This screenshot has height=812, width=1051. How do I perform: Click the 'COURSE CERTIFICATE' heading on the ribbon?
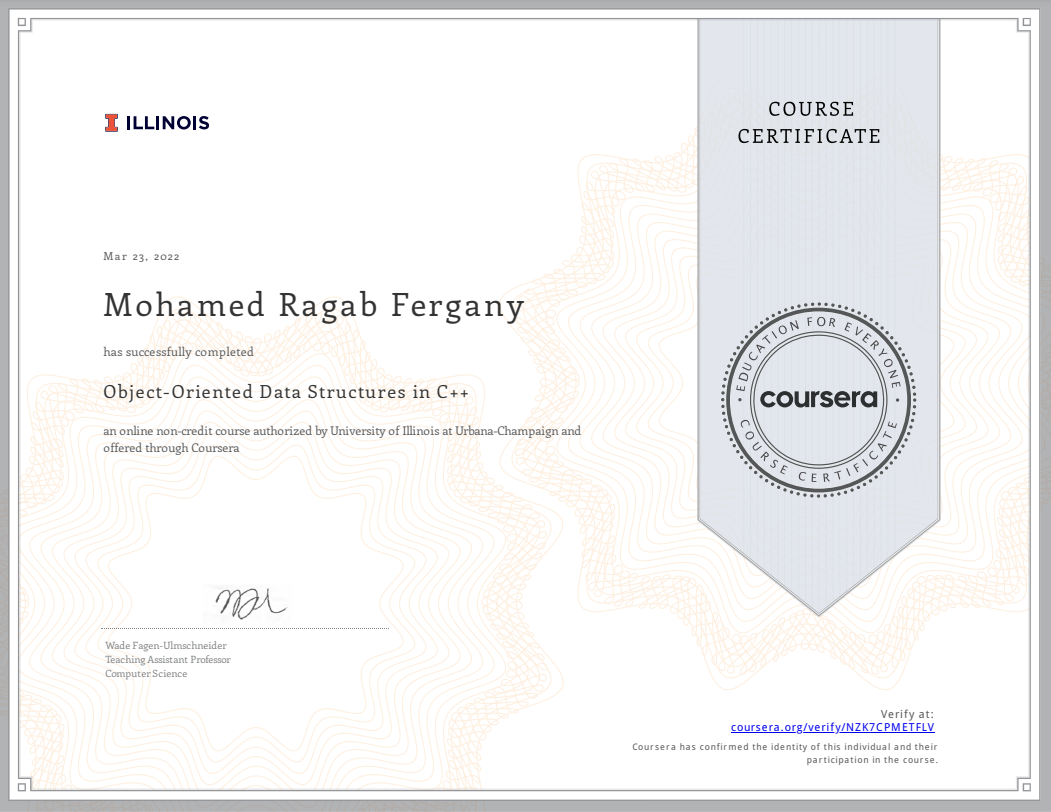(810, 122)
